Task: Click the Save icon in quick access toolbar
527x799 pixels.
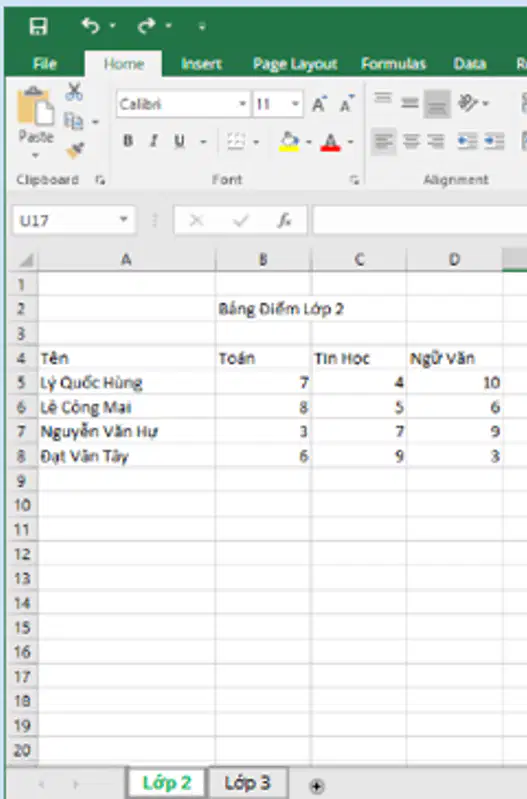Action: click(x=38, y=26)
